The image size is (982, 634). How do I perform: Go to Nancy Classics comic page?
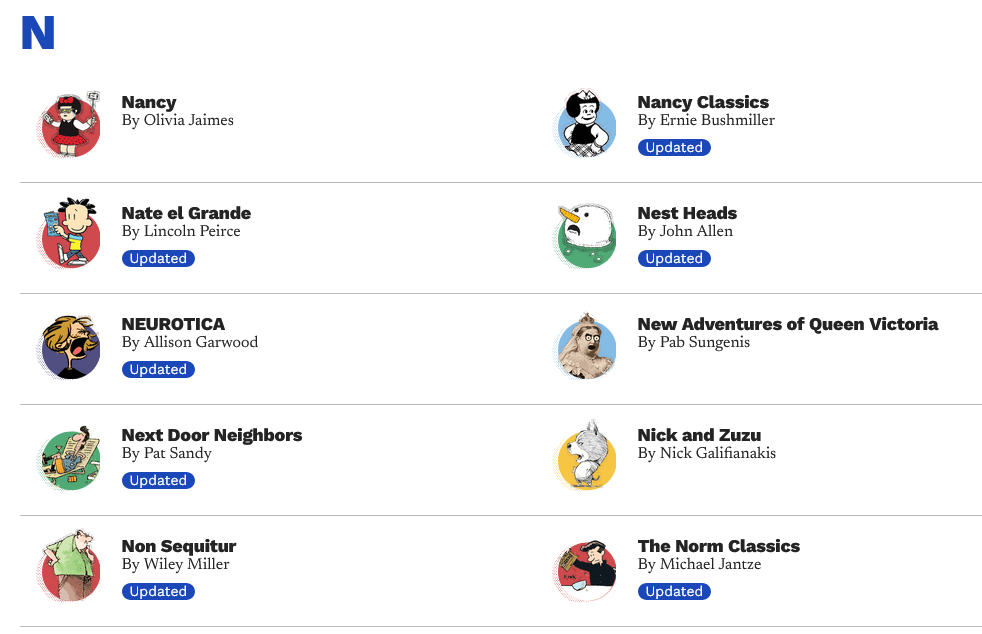click(703, 102)
